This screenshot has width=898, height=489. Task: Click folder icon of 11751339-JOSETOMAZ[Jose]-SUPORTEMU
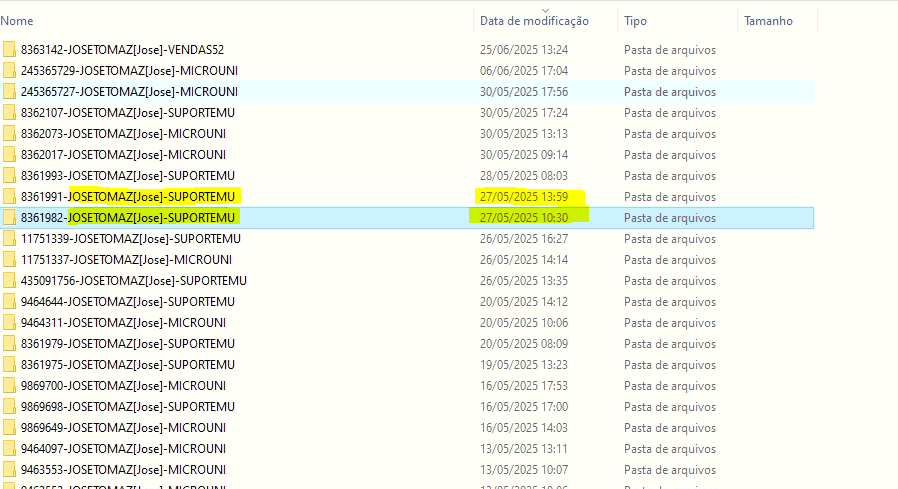[x=9, y=239]
